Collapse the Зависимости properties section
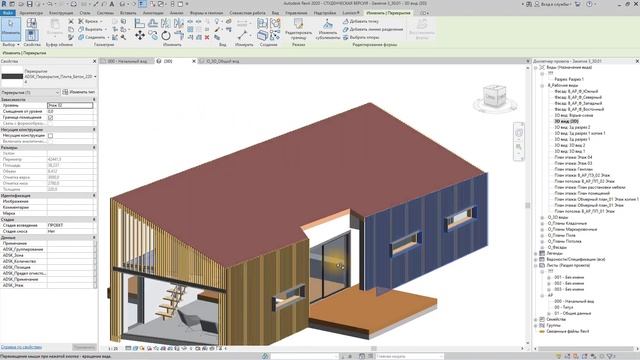Viewport: 640px width, 360px height. (94, 100)
